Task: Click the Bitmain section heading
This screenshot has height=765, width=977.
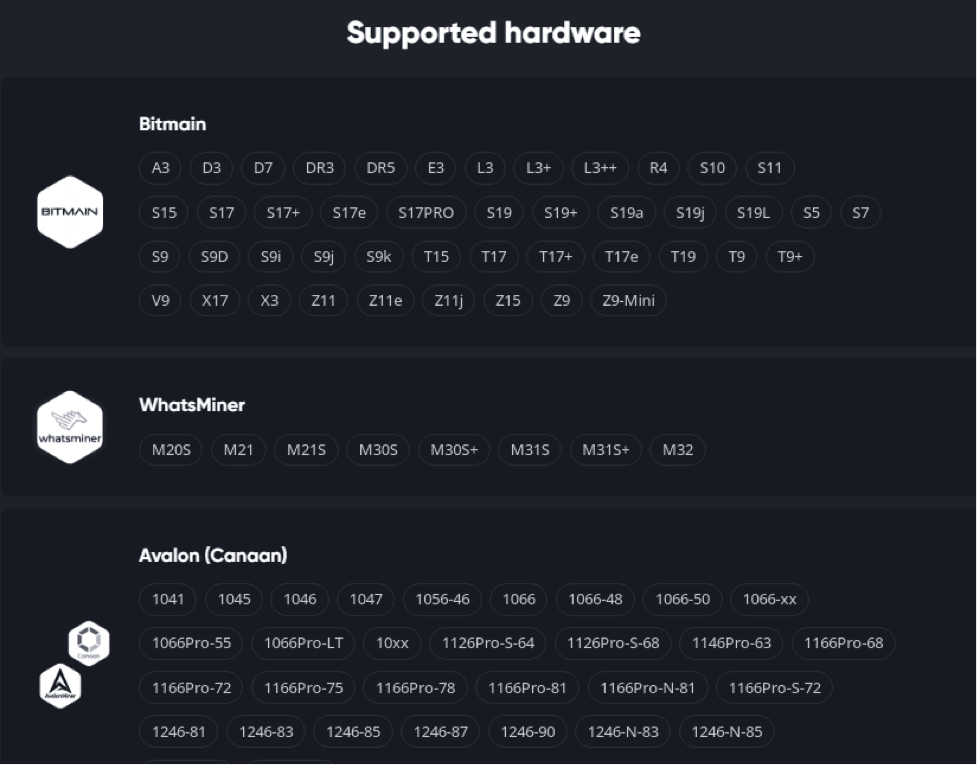Action: click(x=171, y=124)
